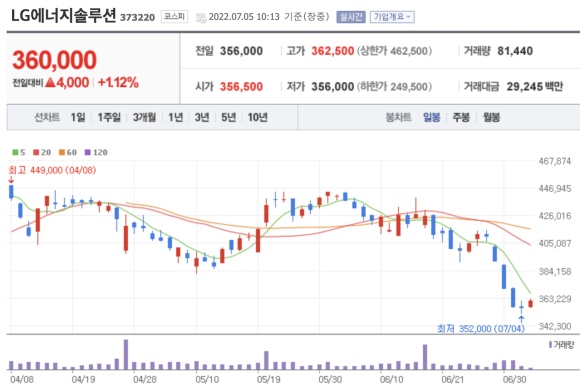This screenshot has height=391, width=580.
Task: Click the stock code 373220
Action: click(x=137, y=17)
